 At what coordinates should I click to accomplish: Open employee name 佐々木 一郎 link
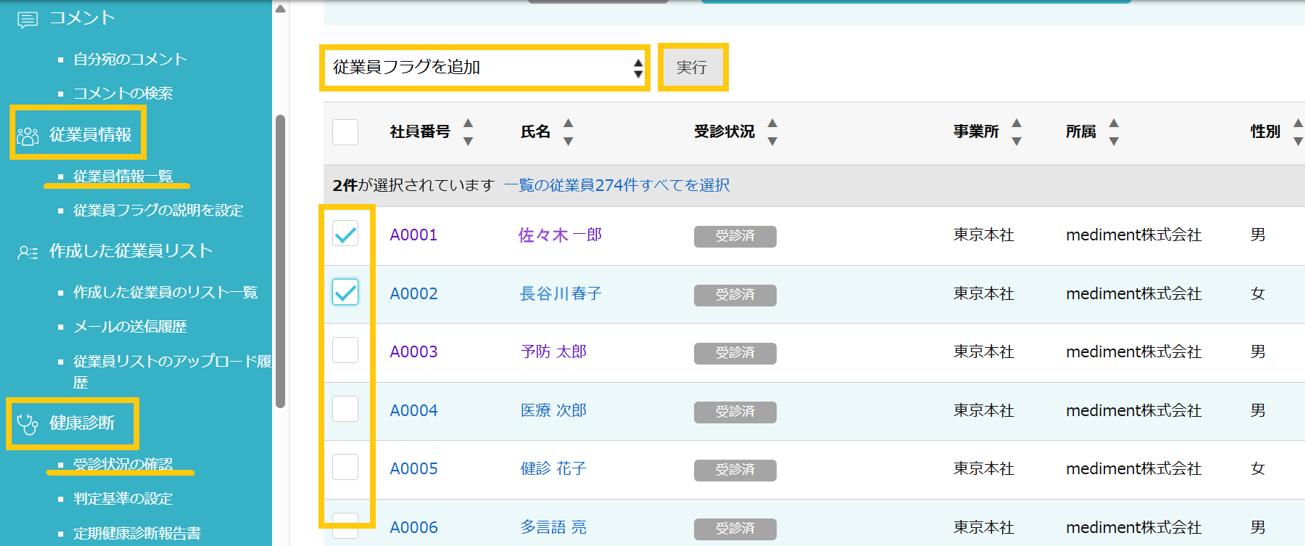560,235
